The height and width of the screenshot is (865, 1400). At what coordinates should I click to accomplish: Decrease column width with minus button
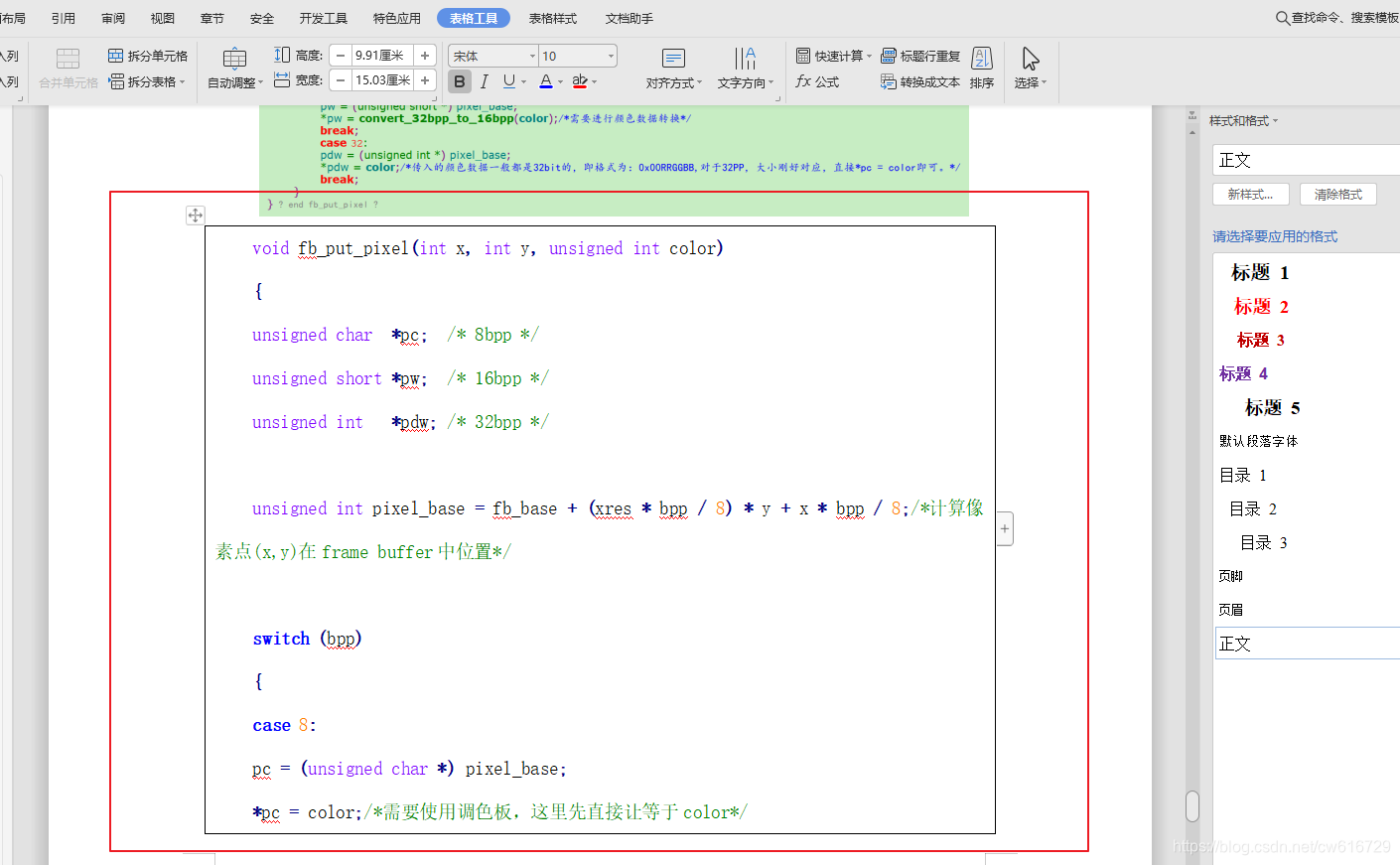pos(341,80)
